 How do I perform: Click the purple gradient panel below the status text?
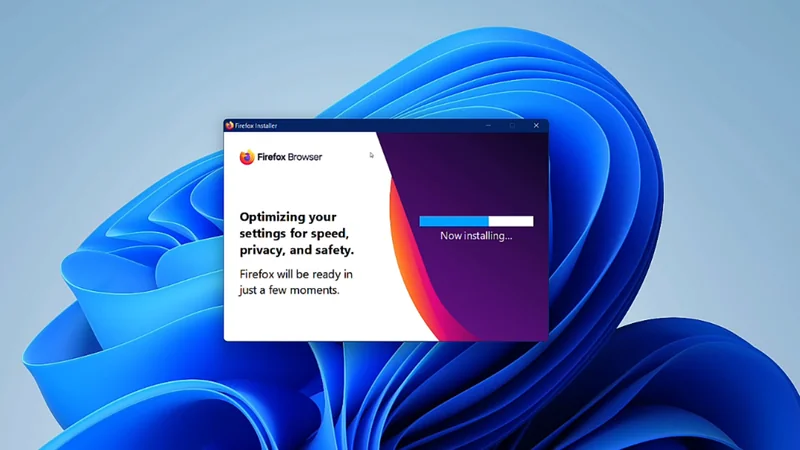tap(490, 295)
